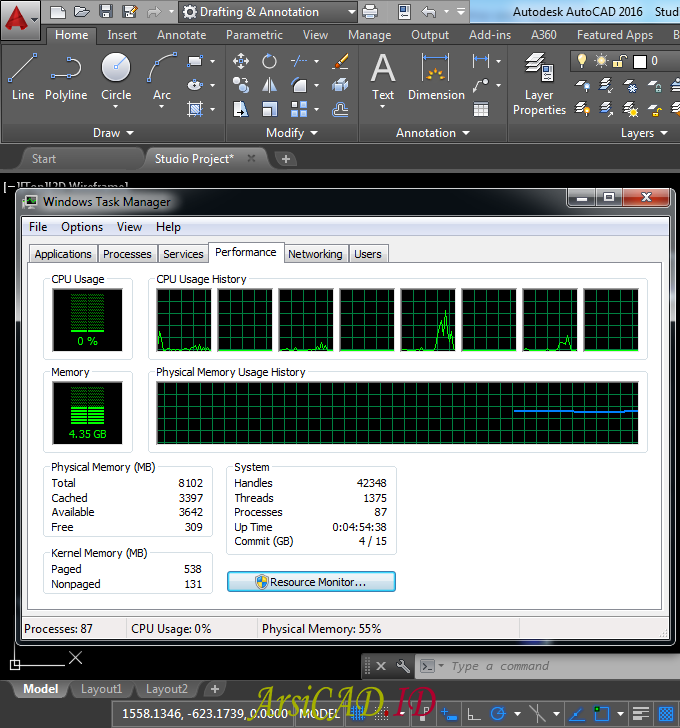Screen dimensions: 680x728
Task: Open the Text tool dropdown arrow
Action: coord(383,107)
